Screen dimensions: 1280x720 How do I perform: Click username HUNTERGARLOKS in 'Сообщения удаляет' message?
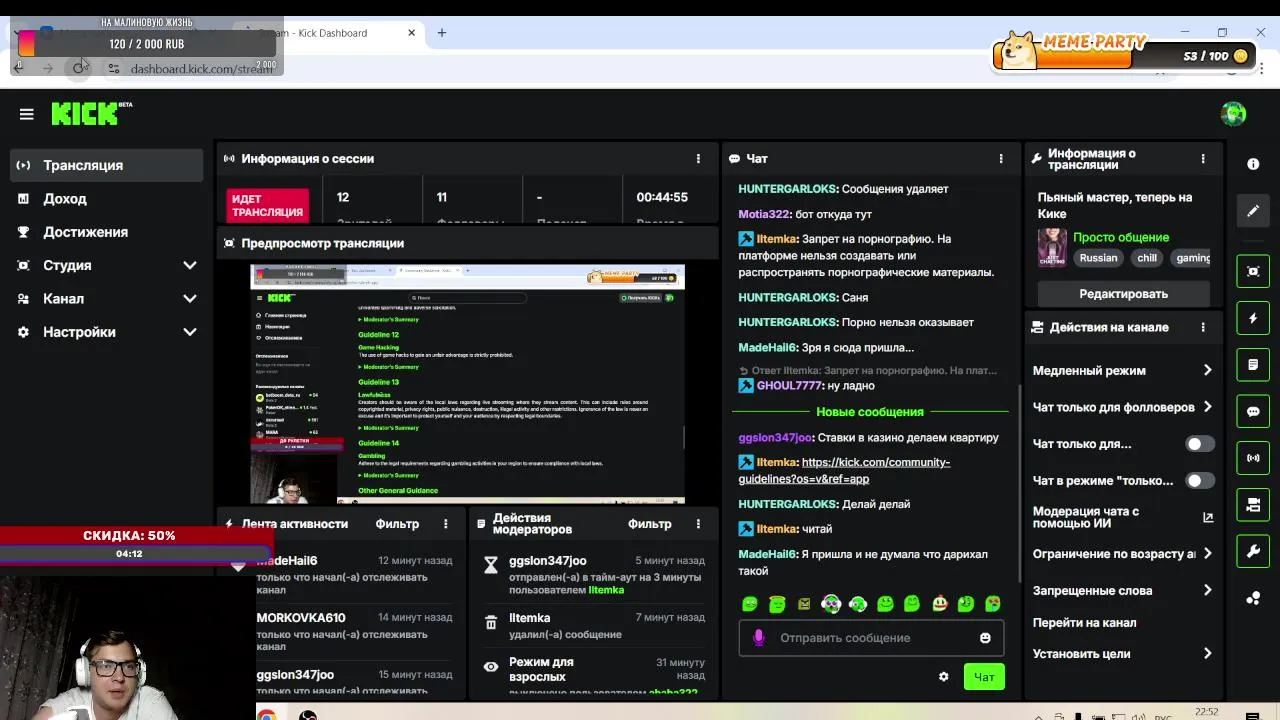pos(788,189)
